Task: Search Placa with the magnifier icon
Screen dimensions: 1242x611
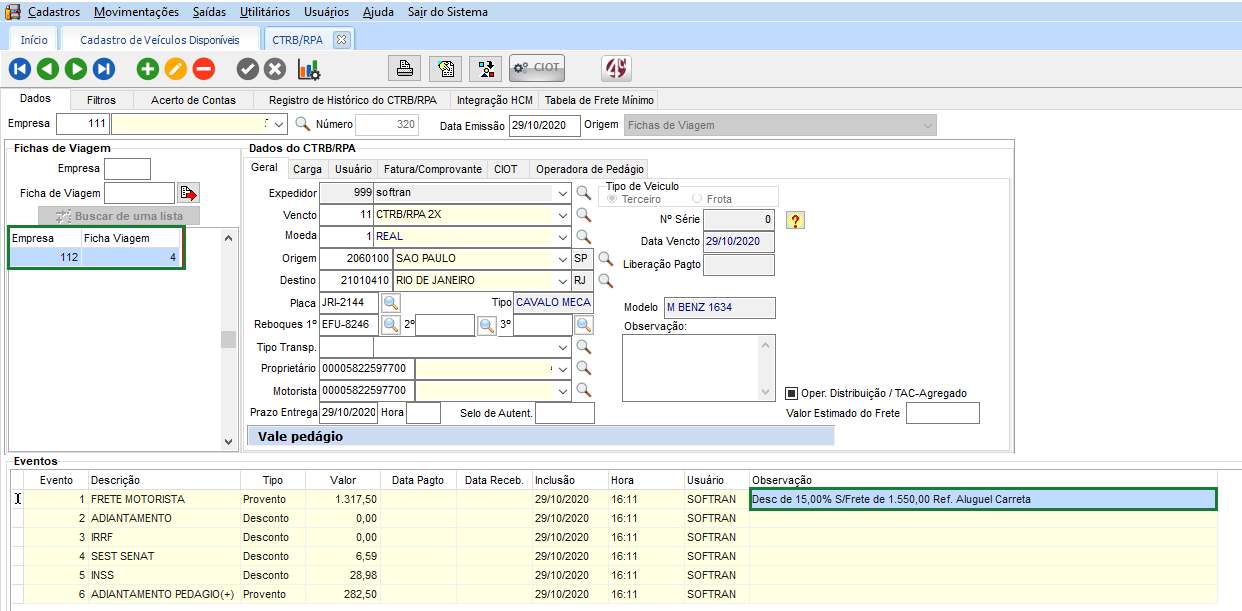Action: tap(391, 303)
